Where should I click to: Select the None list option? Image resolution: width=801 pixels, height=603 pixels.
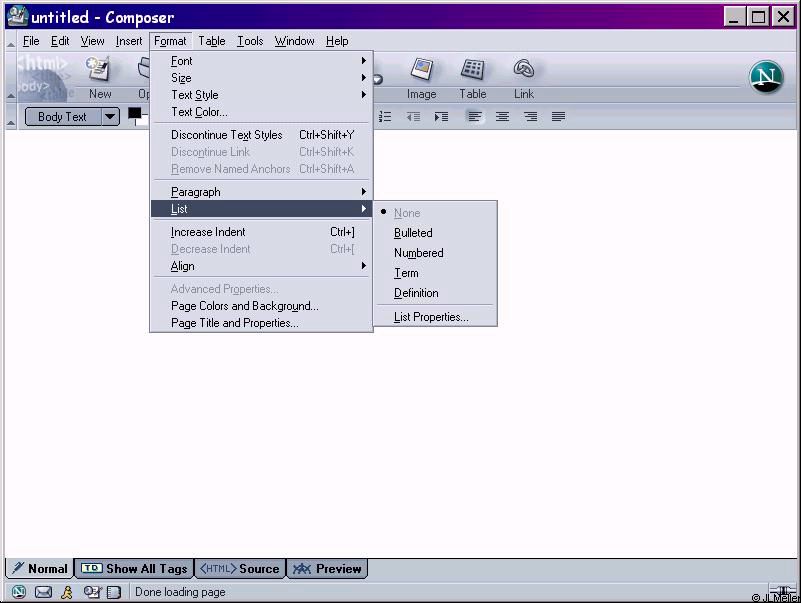pyautogui.click(x=435, y=213)
